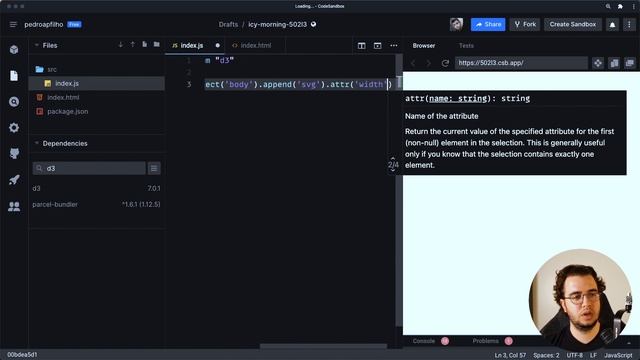Click the JavaScript language mode status item
The width and height of the screenshot is (640, 360).
[x=618, y=355]
